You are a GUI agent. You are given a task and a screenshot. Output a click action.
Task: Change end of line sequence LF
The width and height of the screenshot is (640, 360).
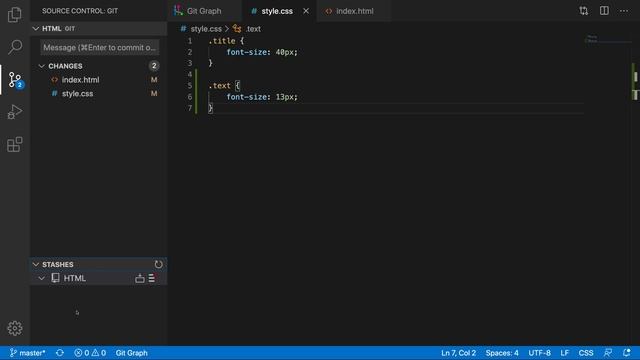click(x=564, y=353)
